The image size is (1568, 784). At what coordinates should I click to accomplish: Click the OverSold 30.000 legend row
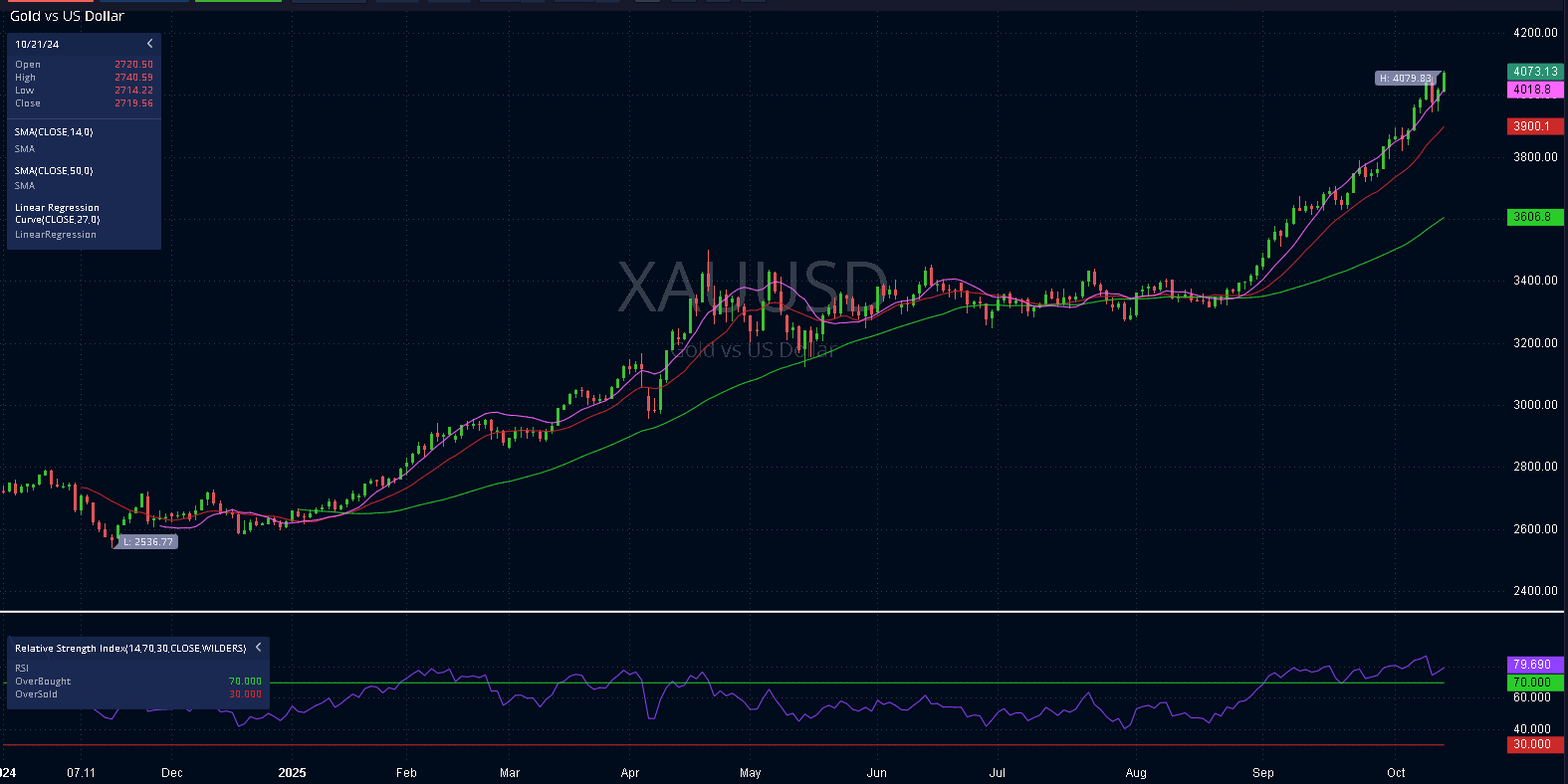(137, 694)
